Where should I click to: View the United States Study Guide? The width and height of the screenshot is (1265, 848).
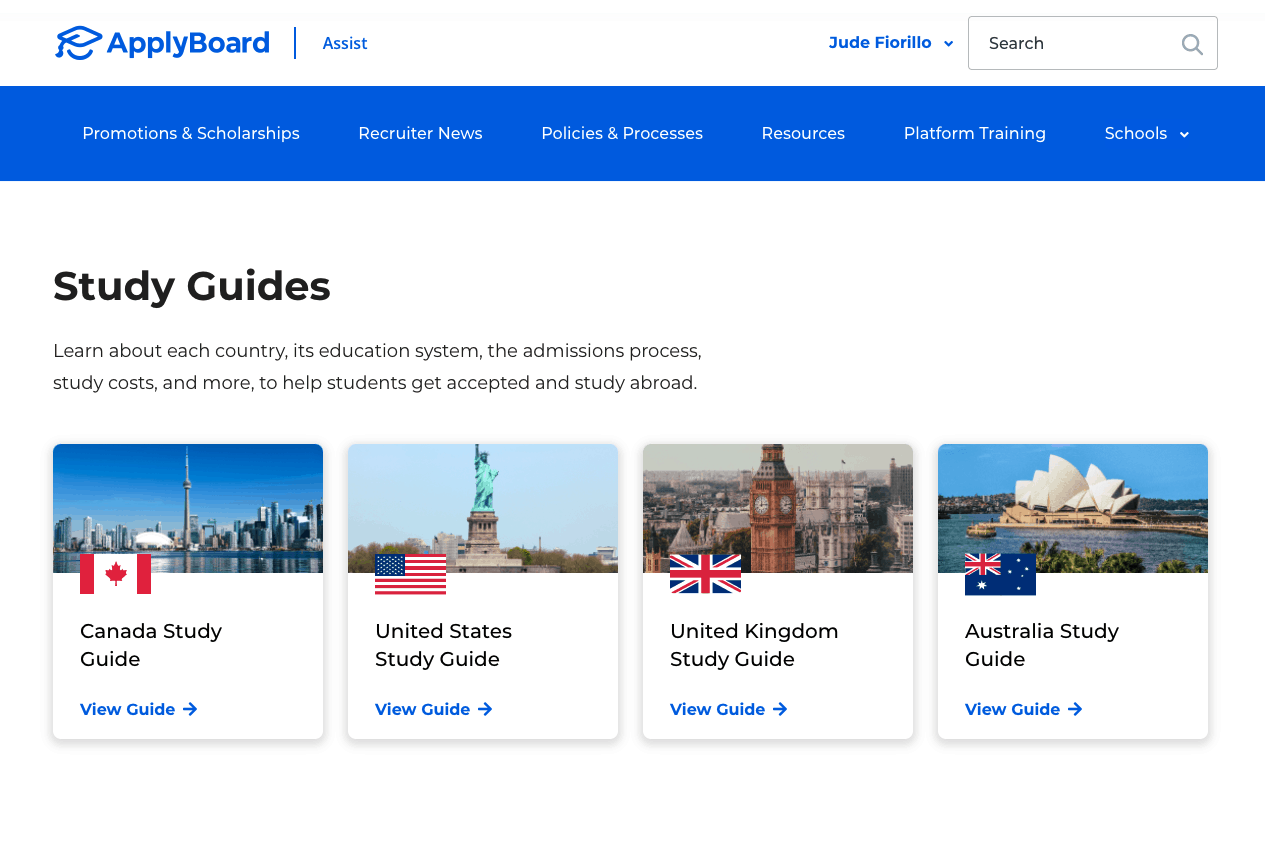423,709
